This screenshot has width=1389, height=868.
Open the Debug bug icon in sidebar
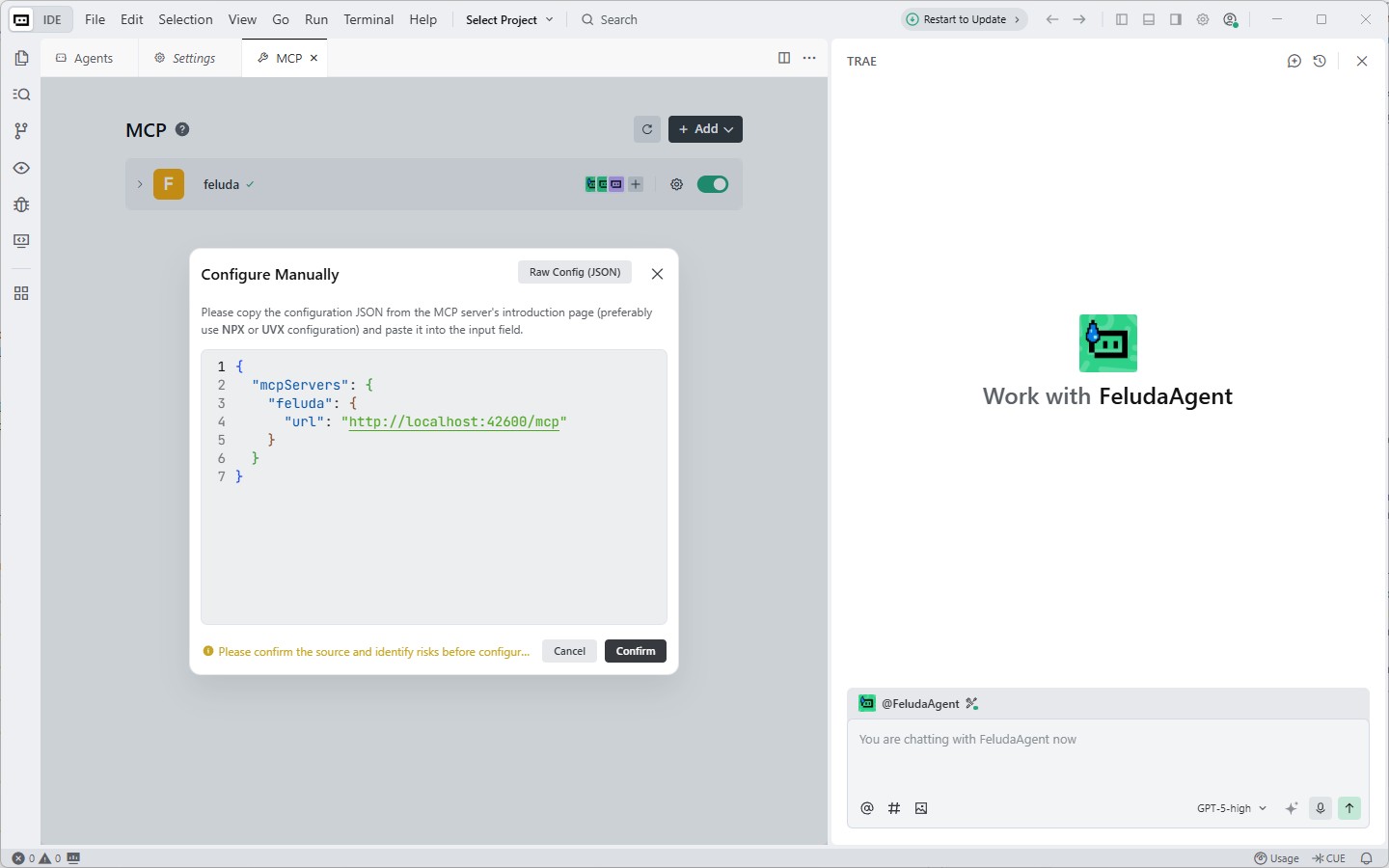point(21,204)
